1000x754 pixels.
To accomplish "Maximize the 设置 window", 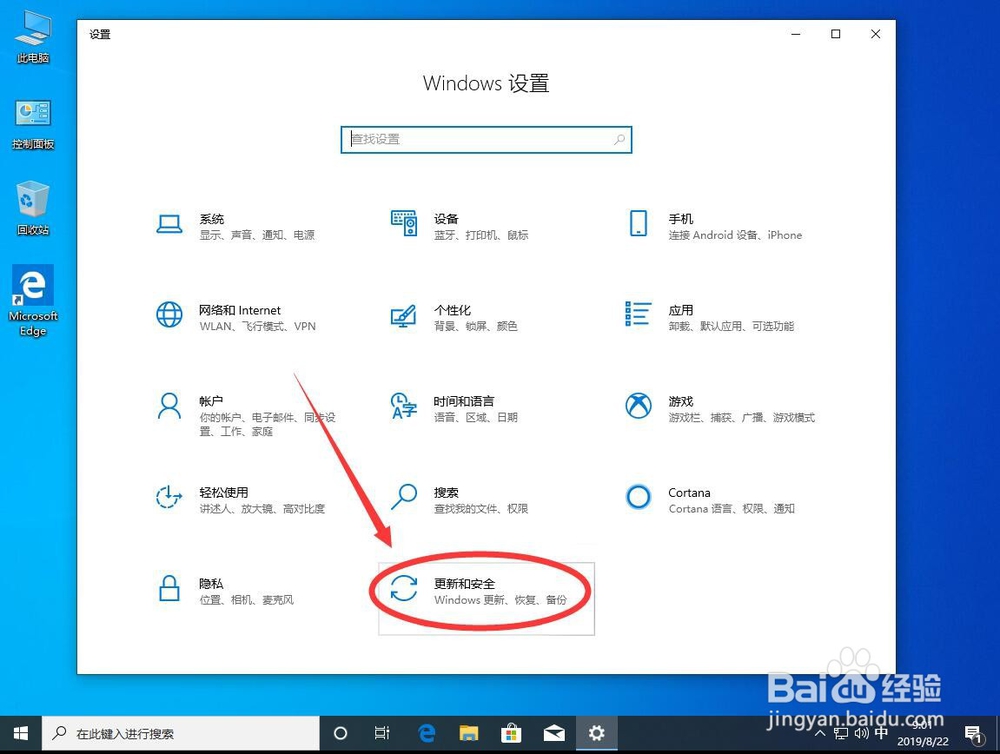I will pyautogui.click(x=835, y=34).
